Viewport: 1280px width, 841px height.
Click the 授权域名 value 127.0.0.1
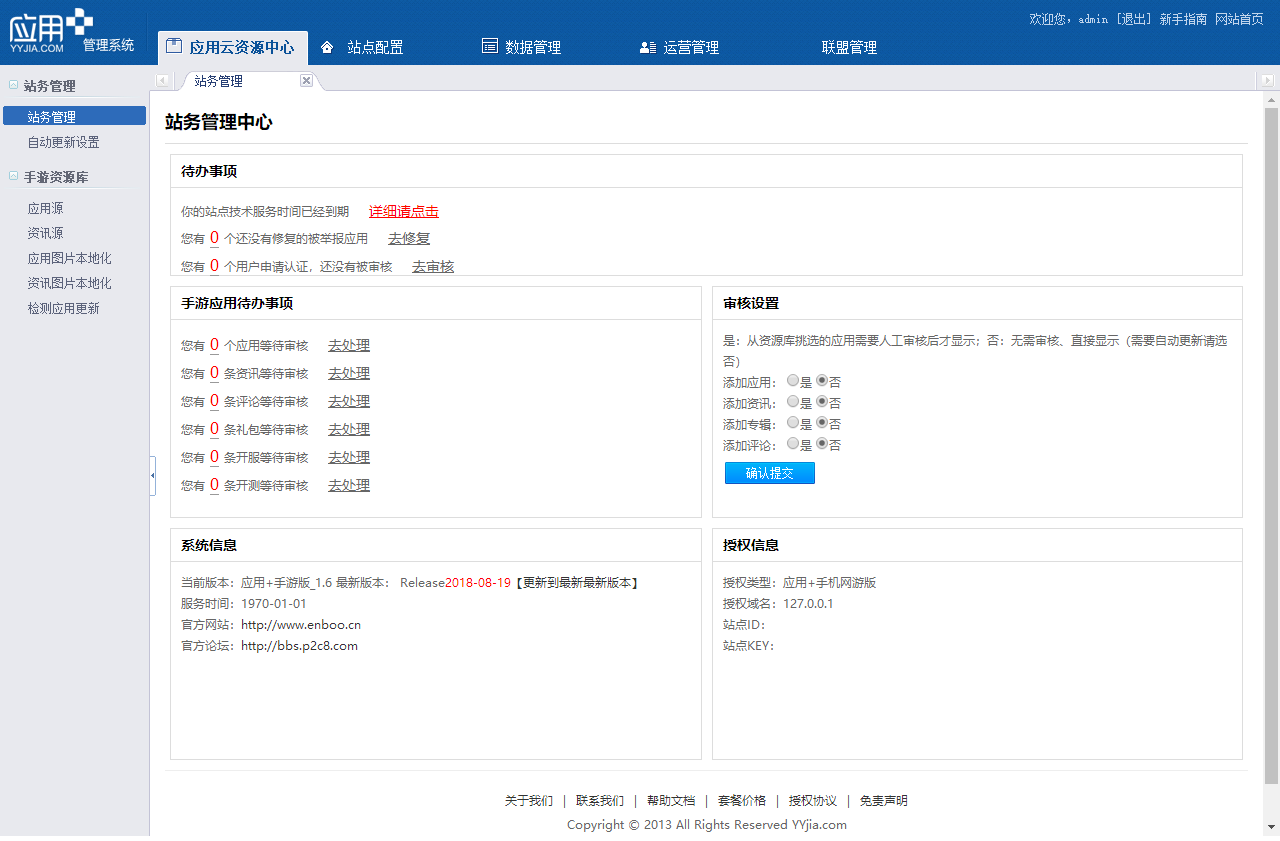(808, 604)
